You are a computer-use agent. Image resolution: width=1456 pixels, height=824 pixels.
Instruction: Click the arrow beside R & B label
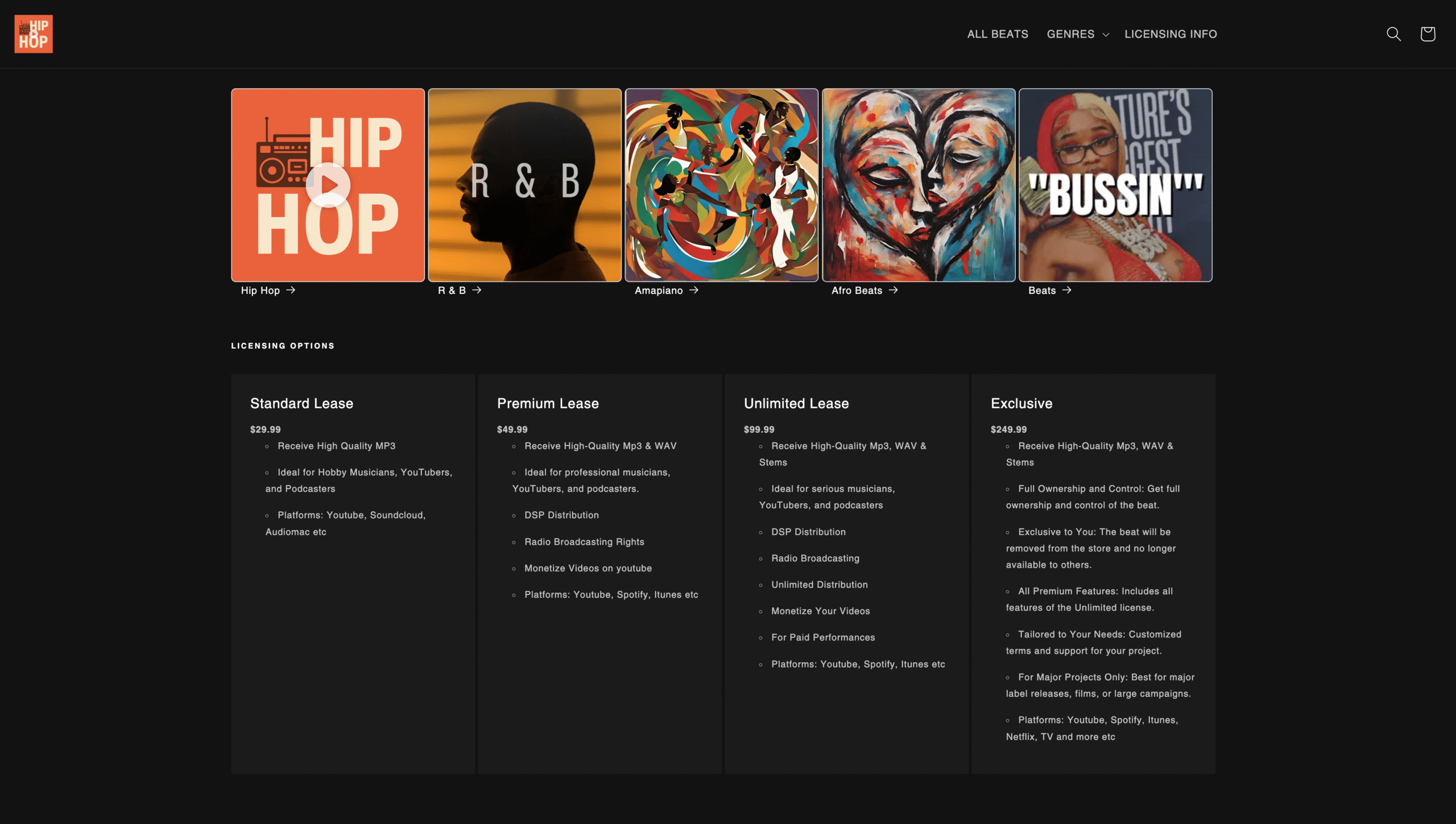pyautogui.click(x=477, y=290)
